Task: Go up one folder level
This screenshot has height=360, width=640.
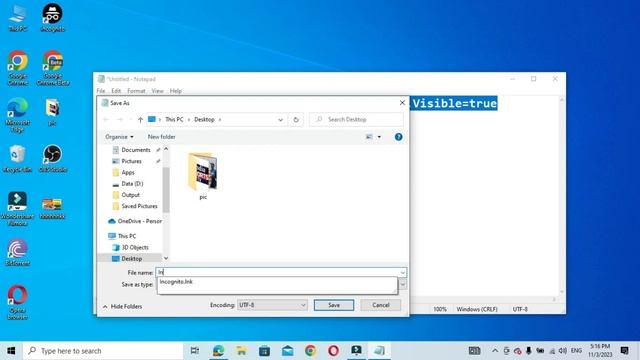Action: pyautogui.click(x=140, y=120)
